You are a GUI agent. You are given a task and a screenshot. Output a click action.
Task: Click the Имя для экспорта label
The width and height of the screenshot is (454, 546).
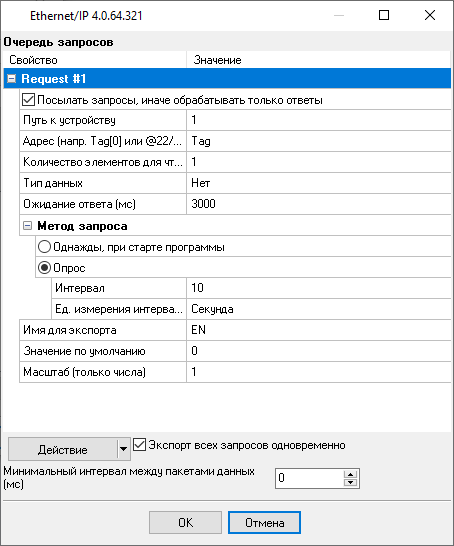(70, 330)
